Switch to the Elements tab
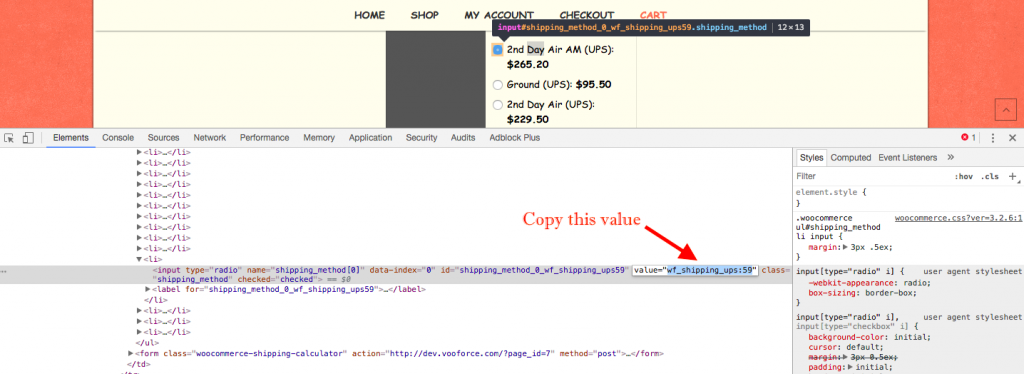The width and height of the screenshot is (1024, 374). point(71,138)
